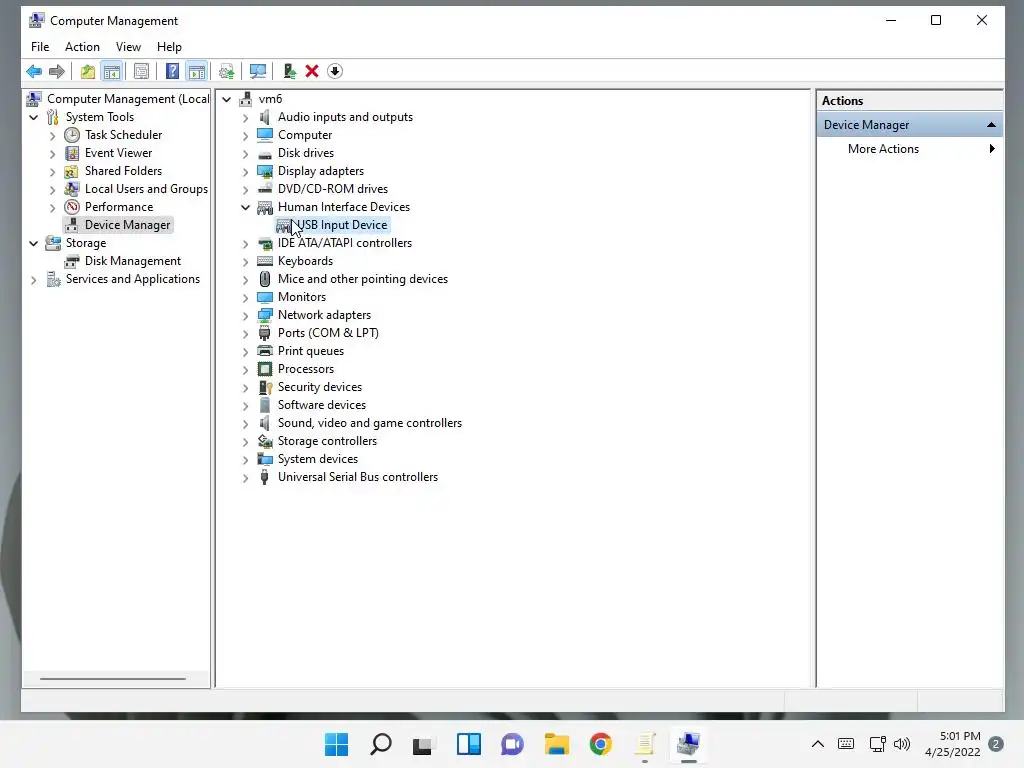Click Scan for hardware changes monitor icon
This screenshot has height=768, width=1024.
[x=258, y=71]
